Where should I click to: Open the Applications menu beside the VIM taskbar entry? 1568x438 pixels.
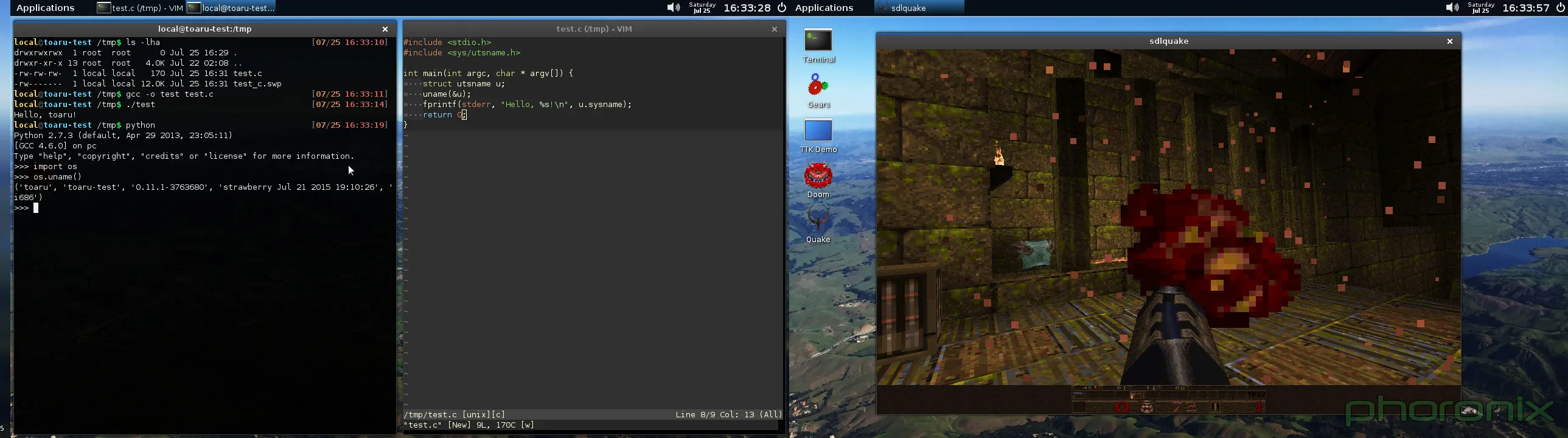45,8
